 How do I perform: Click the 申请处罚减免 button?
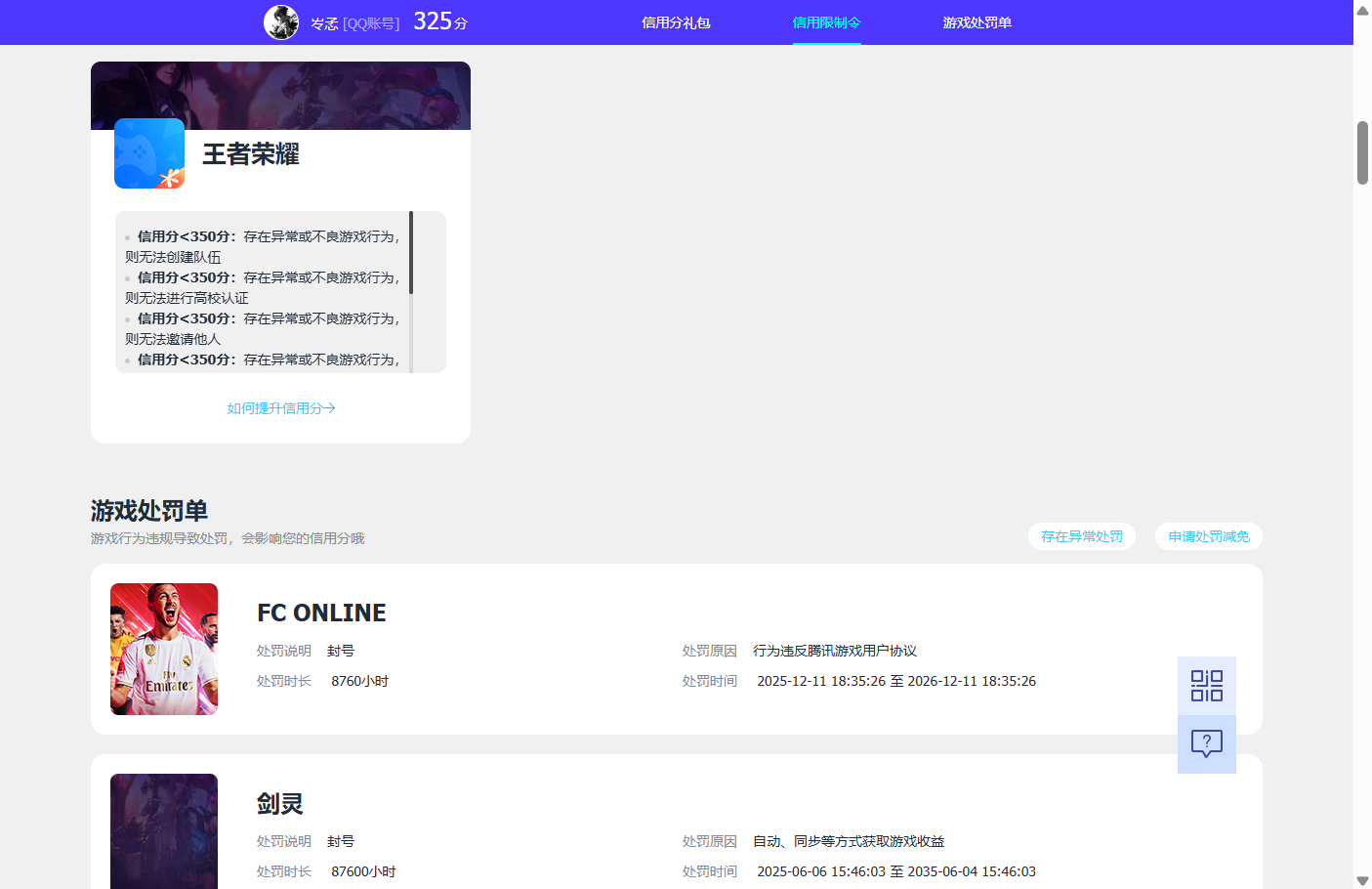(1208, 536)
